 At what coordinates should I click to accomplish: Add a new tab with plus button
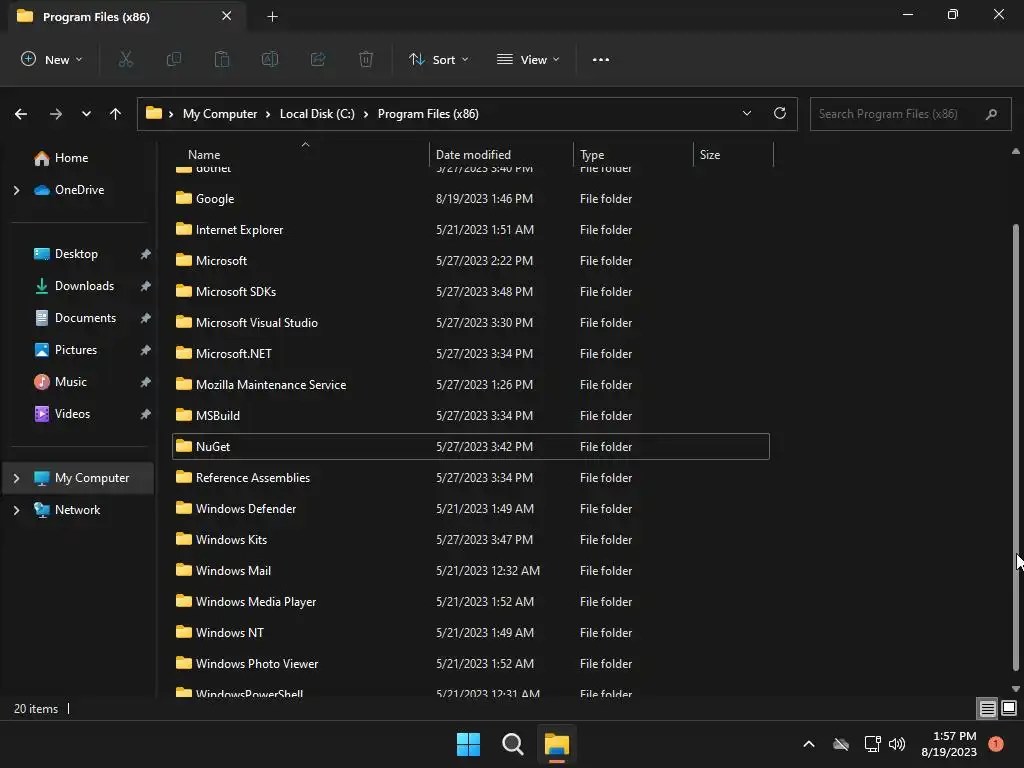pyautogui.click(x=272, y=17)
